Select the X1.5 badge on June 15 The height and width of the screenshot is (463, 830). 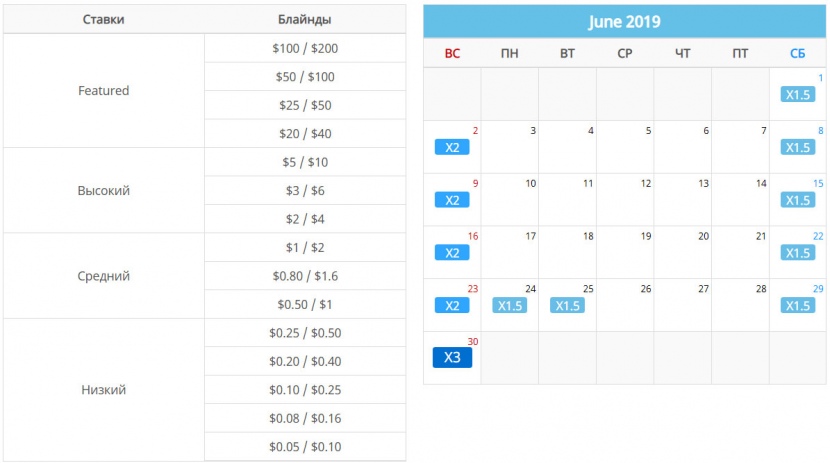(797, 200)
